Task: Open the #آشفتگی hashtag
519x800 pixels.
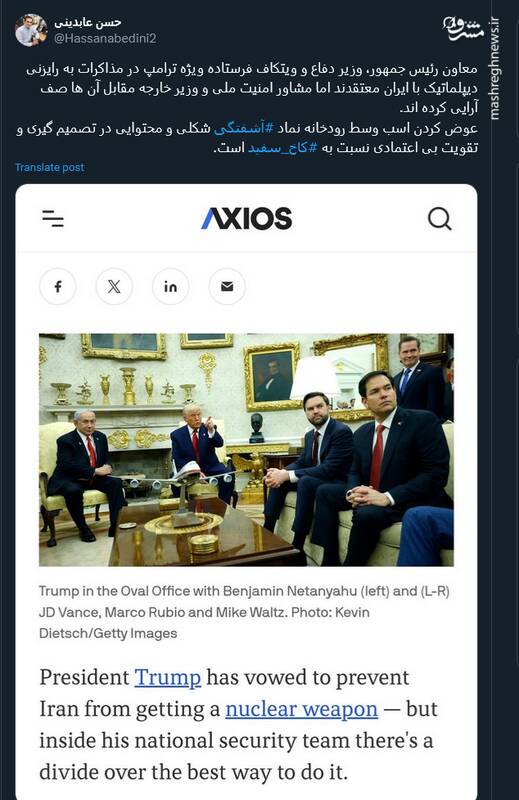Action: click(244, 128)
